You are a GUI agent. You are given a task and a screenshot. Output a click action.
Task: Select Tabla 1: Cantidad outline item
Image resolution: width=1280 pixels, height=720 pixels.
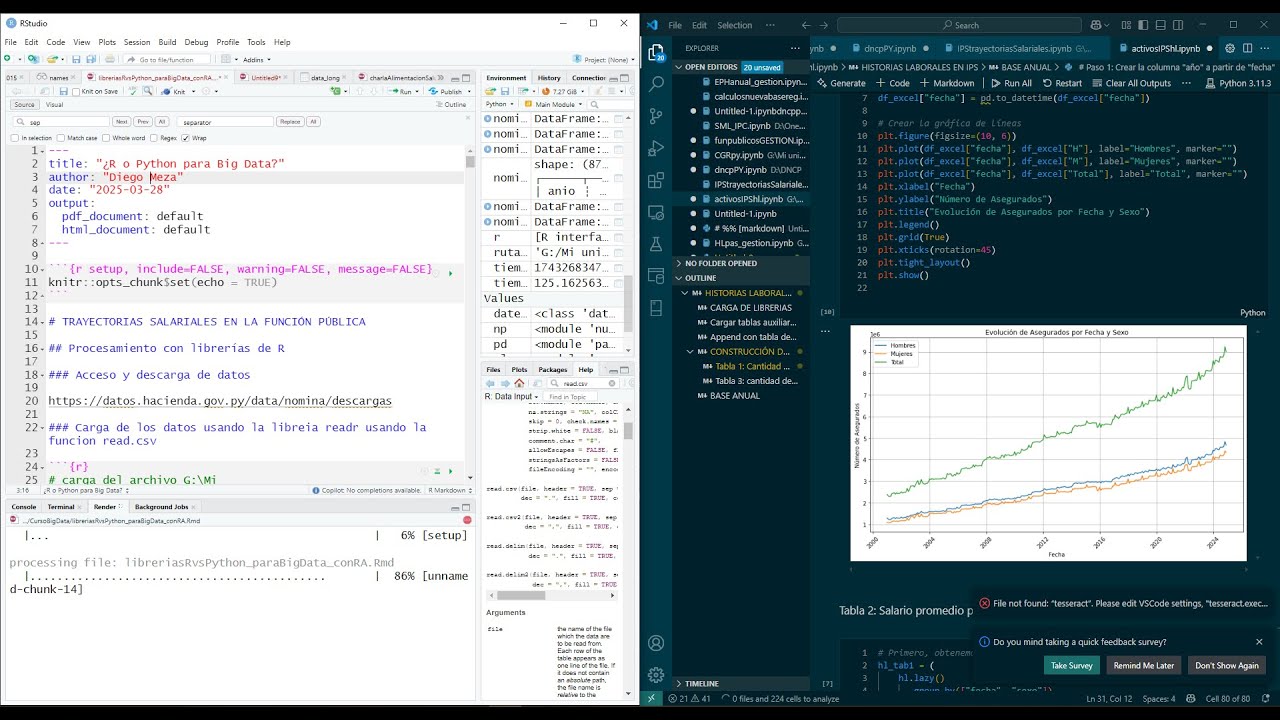755,366
